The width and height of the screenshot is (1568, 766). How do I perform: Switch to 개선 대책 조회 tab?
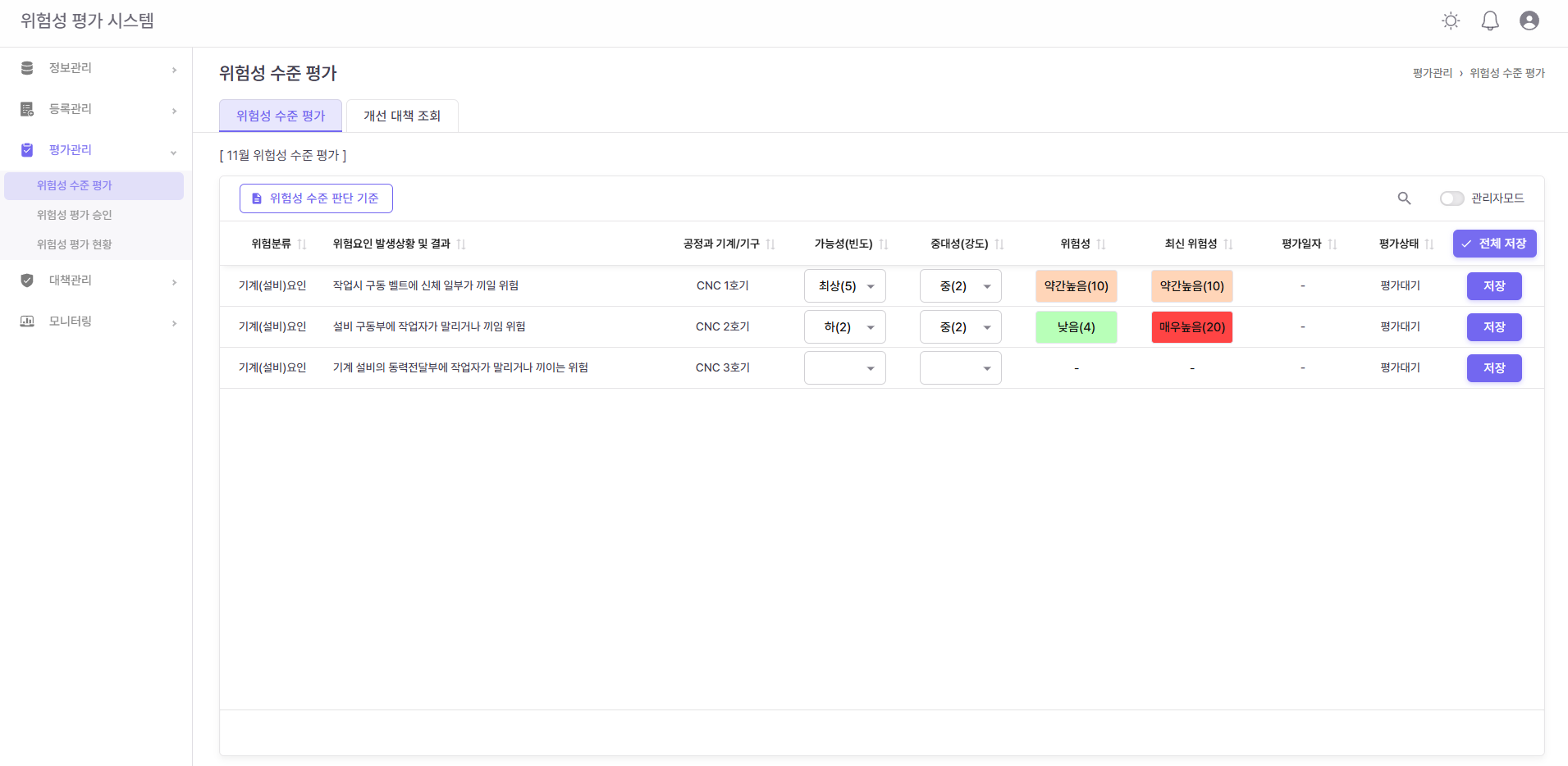point(402,116)
